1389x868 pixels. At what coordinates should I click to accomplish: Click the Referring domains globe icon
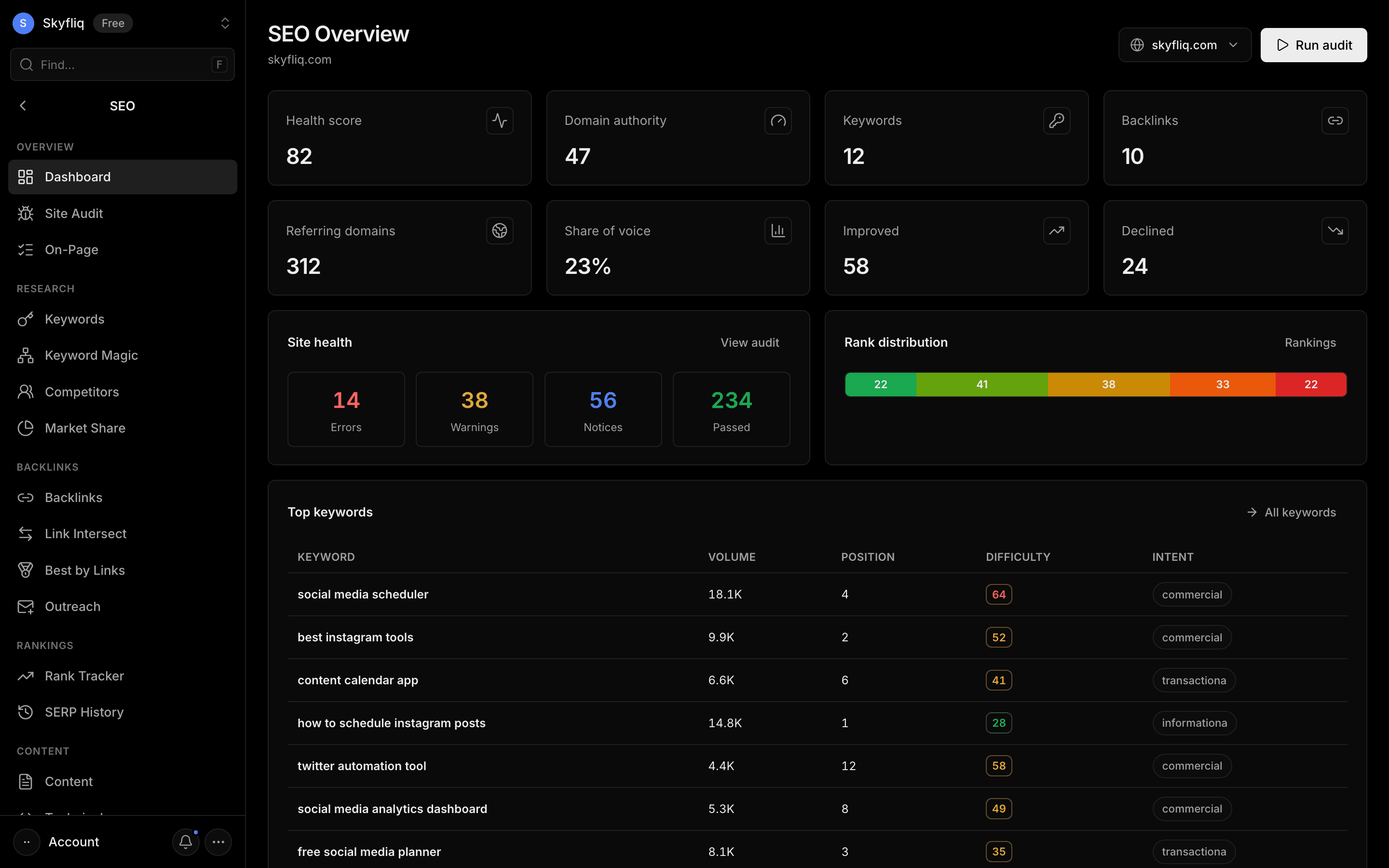tap(499, 231)
